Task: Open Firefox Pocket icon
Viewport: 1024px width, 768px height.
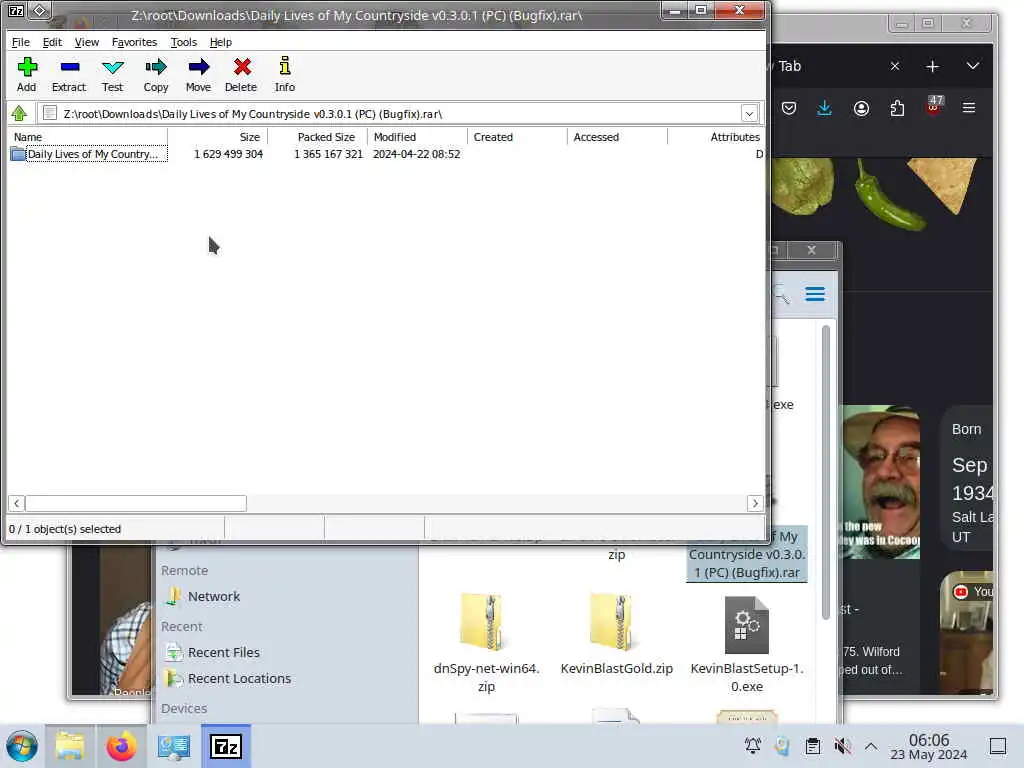Action: pyautogui.click(x=789, y=108)
